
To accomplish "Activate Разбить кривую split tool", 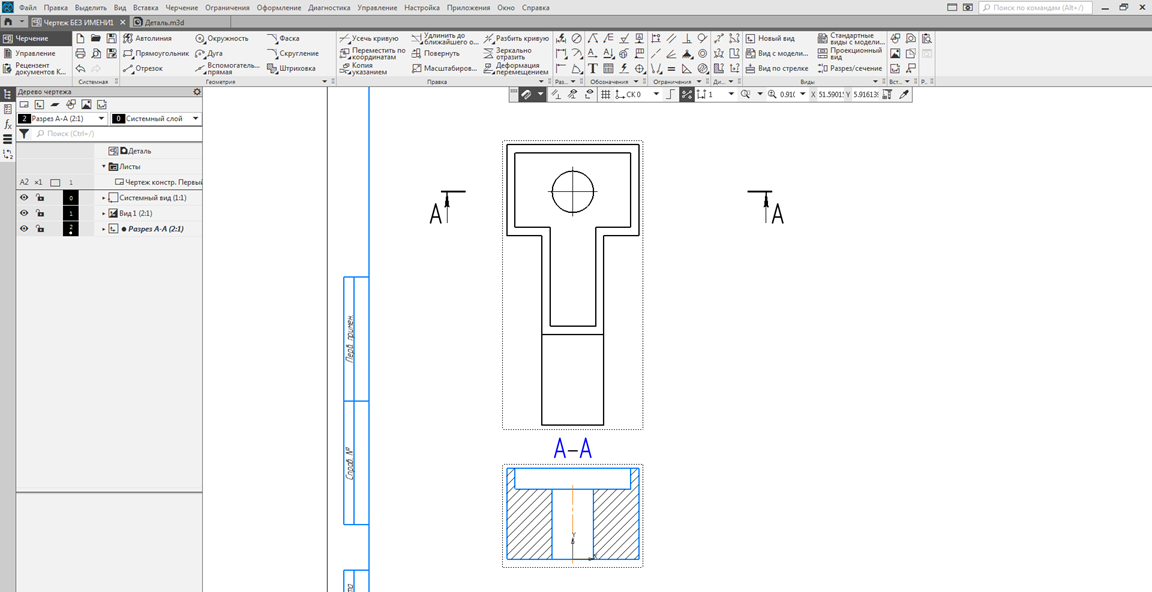I will click(x=516, y=38).
